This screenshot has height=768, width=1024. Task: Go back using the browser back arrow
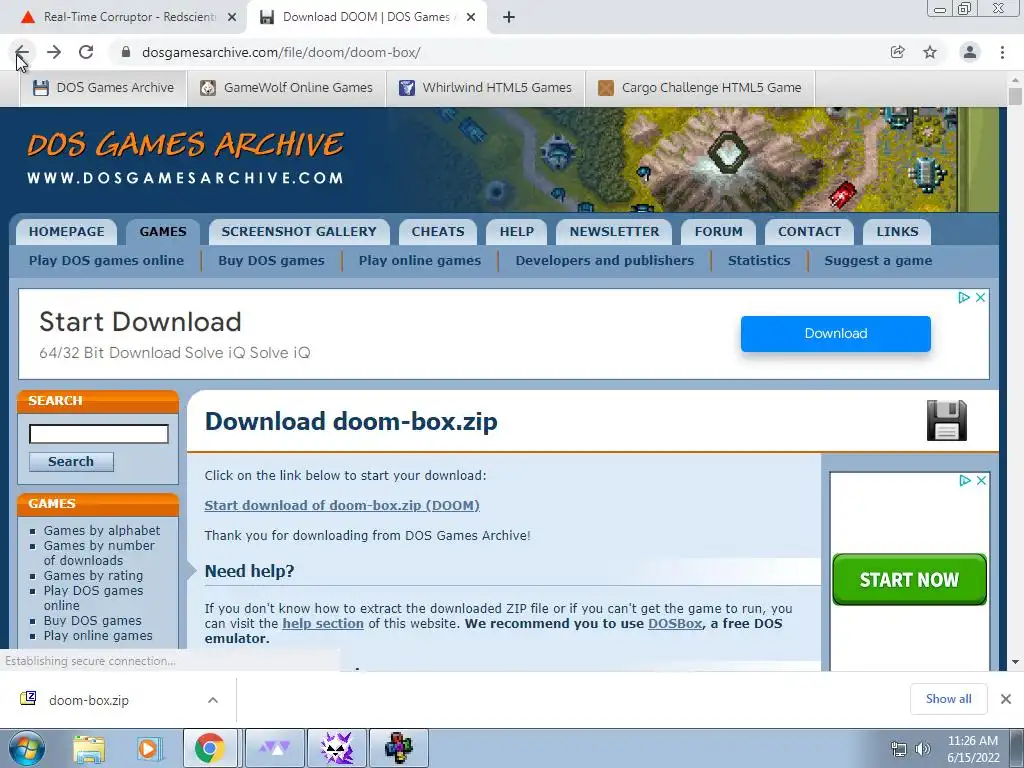(22, 52)
